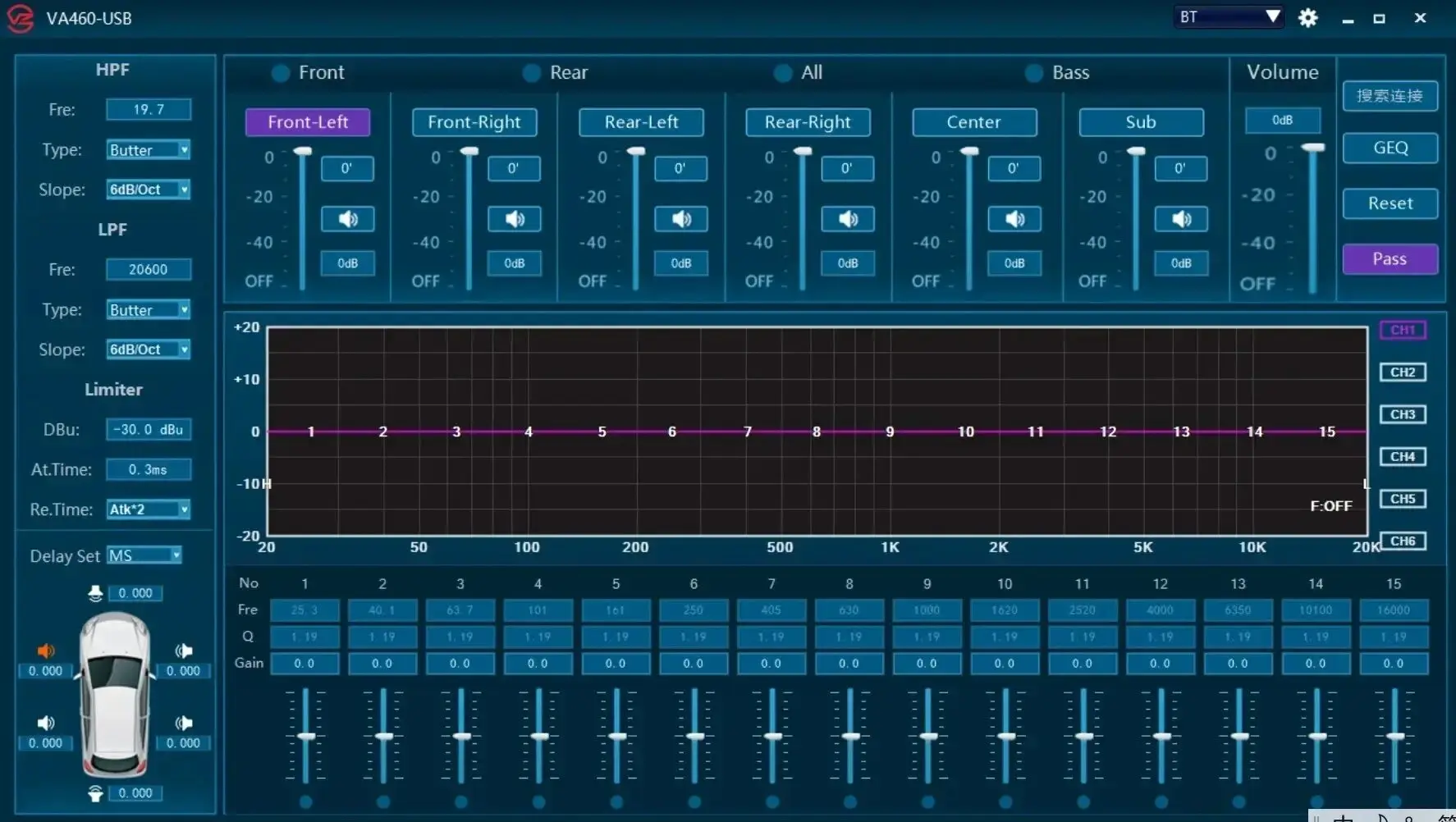Click the Reset button
Viewport: 1456px width, 822px height.
[x=1390, y=203]
